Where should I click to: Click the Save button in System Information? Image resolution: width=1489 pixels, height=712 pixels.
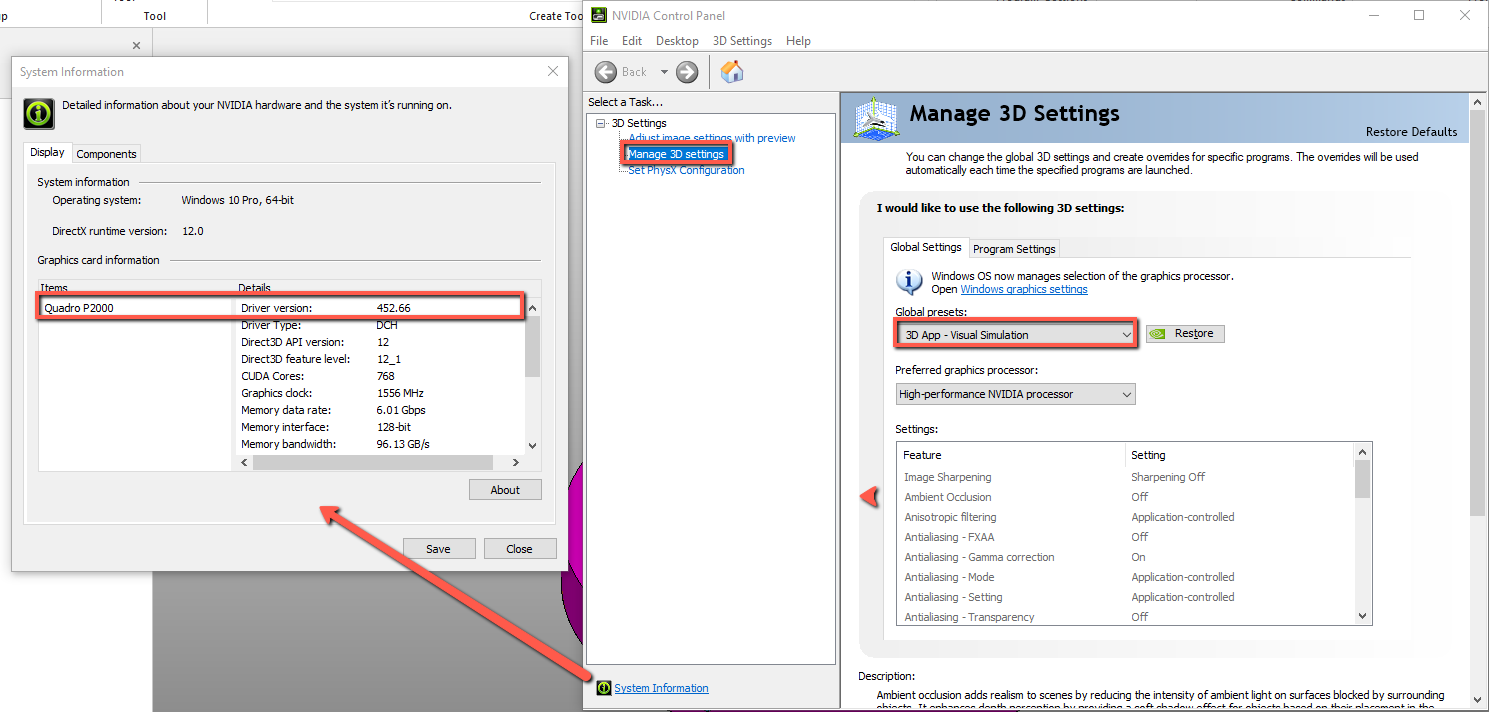(438, 549)
